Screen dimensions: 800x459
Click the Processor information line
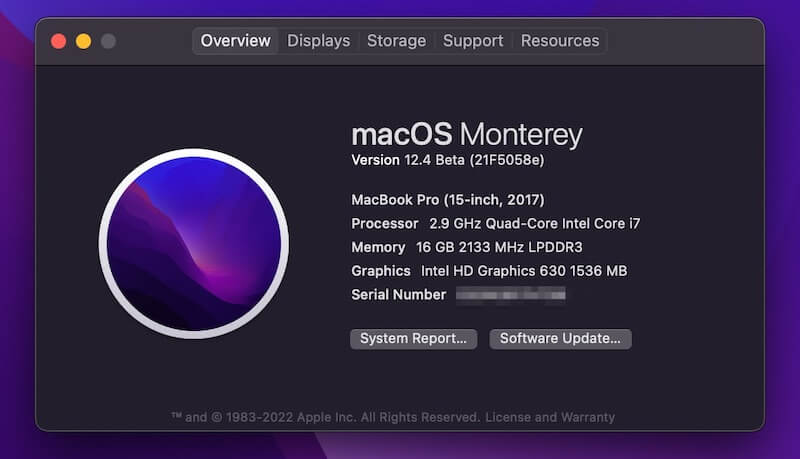pyautogui.click(x=495, y=223)
